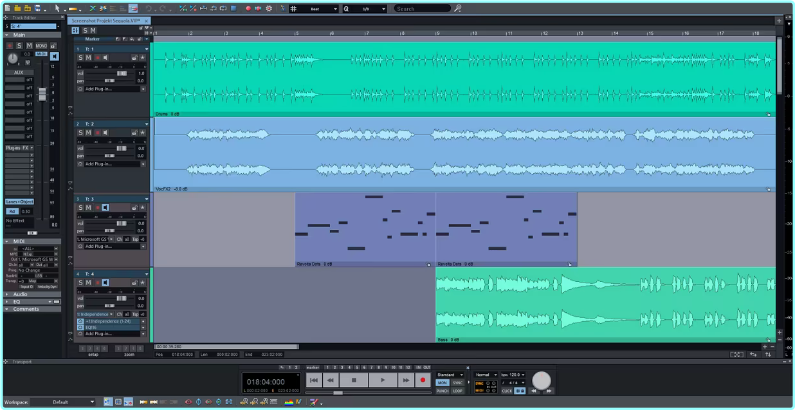Click the blue speaker monitor icon in Track Editor
This screenshot has width=795, height=410.
coord(54,56)
